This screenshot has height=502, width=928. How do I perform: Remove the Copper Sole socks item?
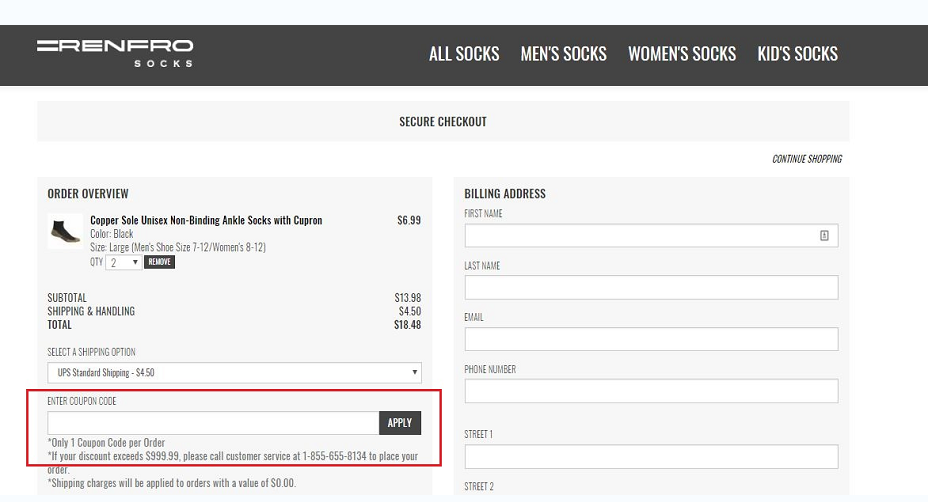point(159,262)
